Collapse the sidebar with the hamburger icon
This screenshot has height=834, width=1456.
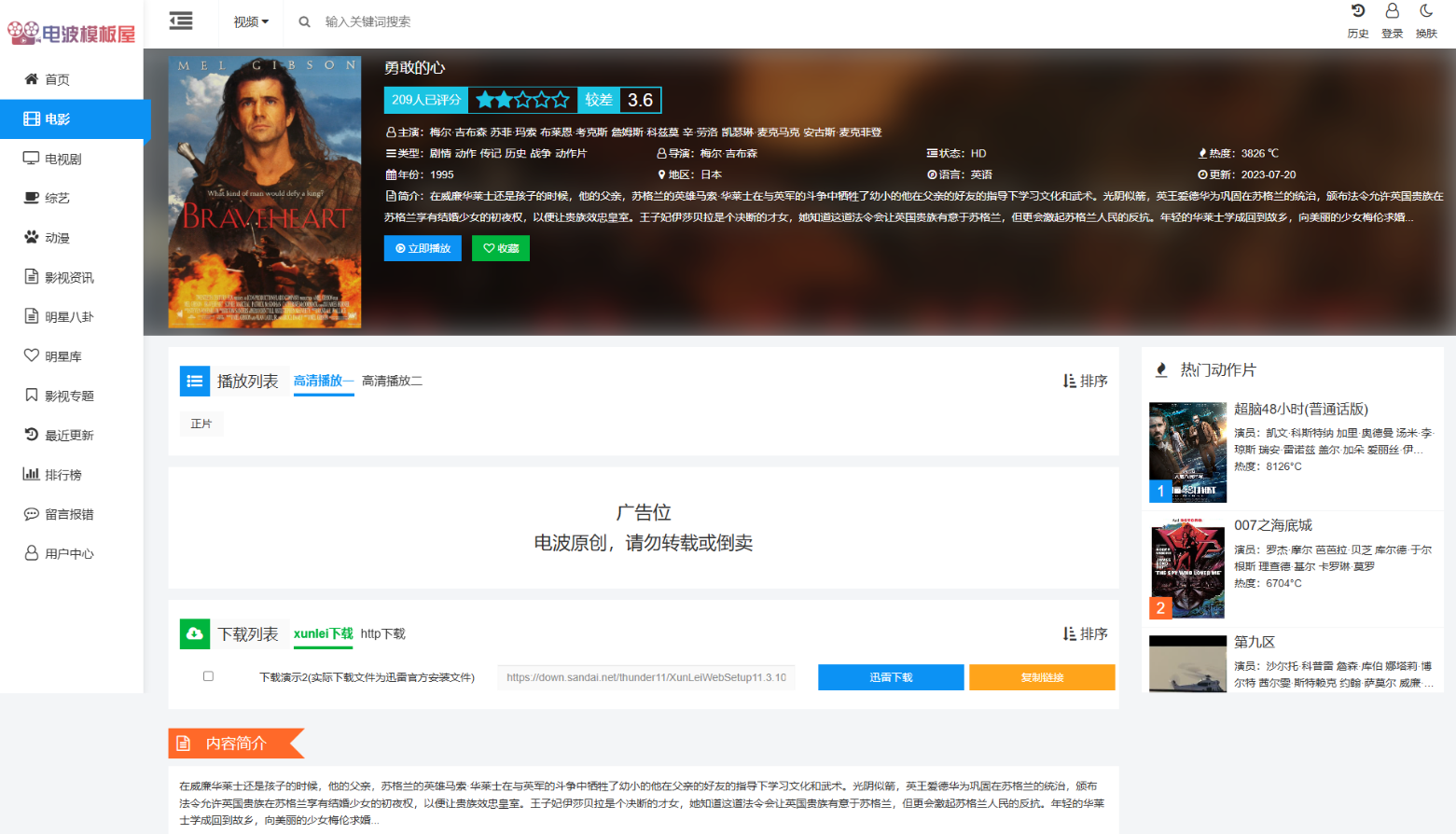click(x=181, y=21)
